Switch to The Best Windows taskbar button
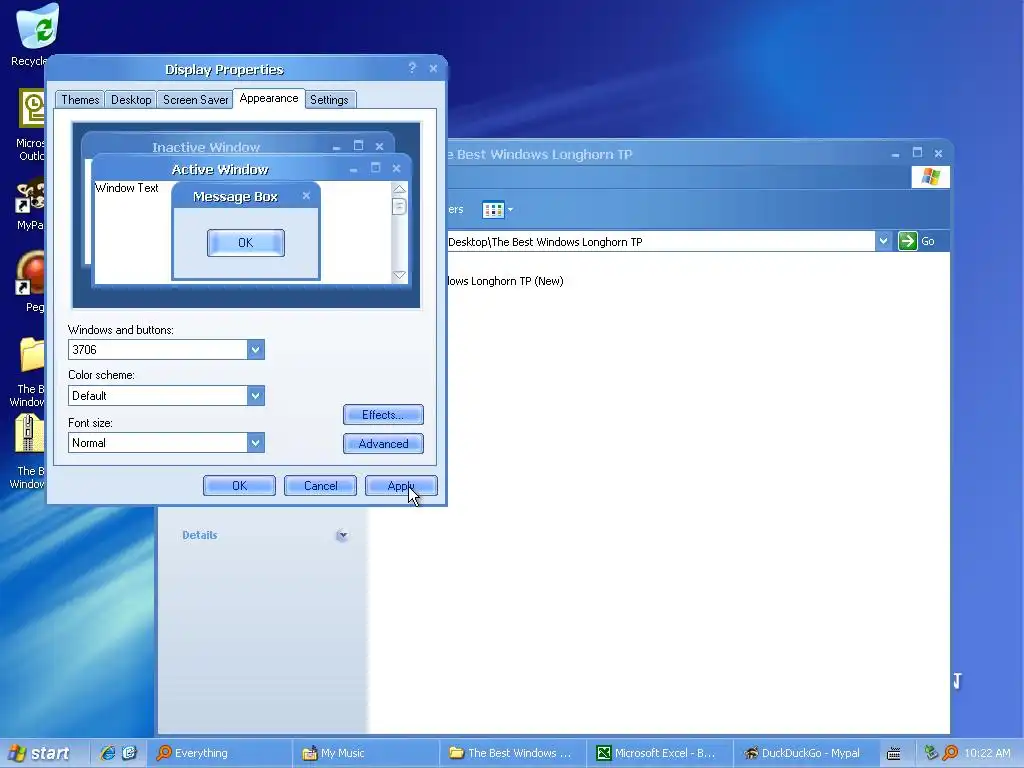Image resolution: width=1024 pixels, height=768 pixels. coord(512,753)
